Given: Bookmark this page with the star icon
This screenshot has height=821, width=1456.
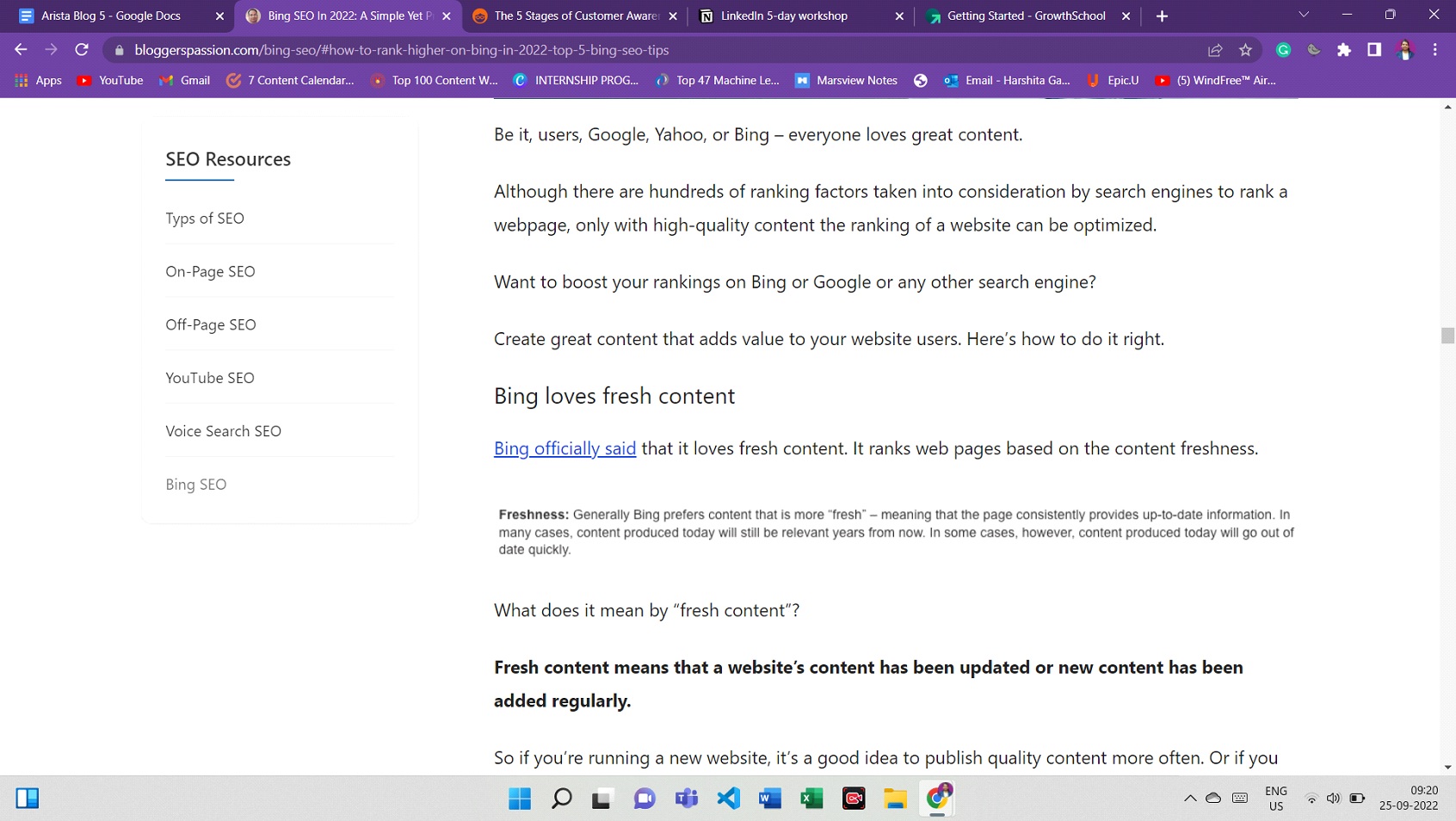Looking at the screenshot, I should point(1245,50).
